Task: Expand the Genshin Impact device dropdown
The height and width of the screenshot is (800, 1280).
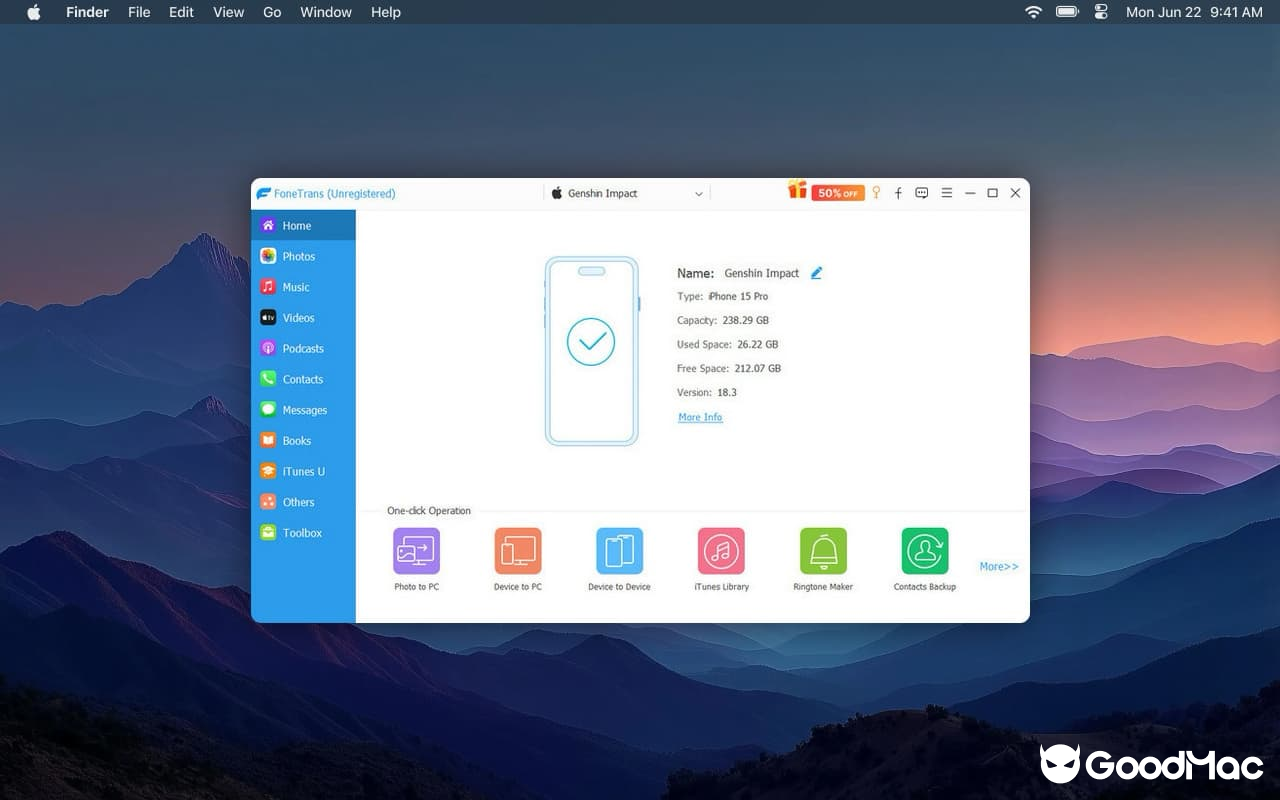Action: click(627, 194)
